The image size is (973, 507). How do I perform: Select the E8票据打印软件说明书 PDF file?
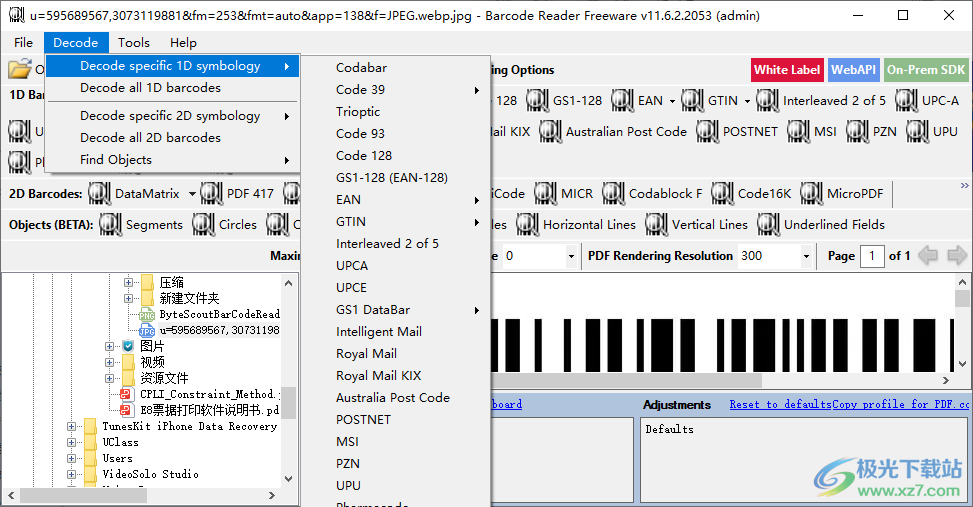pos(210,410)
